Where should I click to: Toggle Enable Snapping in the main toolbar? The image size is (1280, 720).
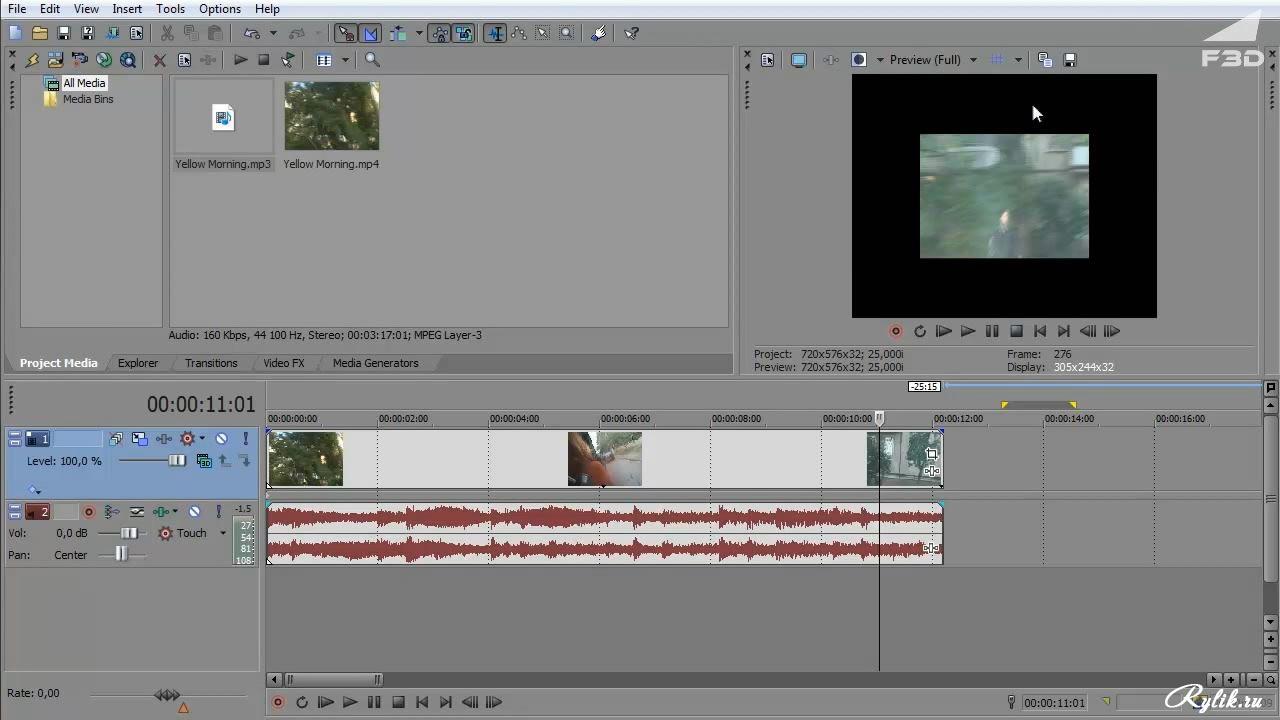click(346, 33)
